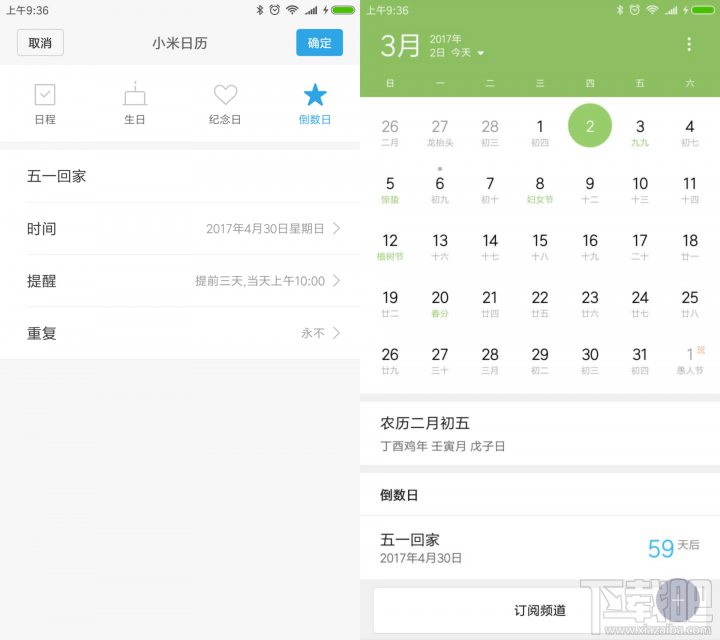Viewport: 720px width, 640px height.
Task: Select the 日程 schedule checkbox icon
Action: (x=45, y=95)
